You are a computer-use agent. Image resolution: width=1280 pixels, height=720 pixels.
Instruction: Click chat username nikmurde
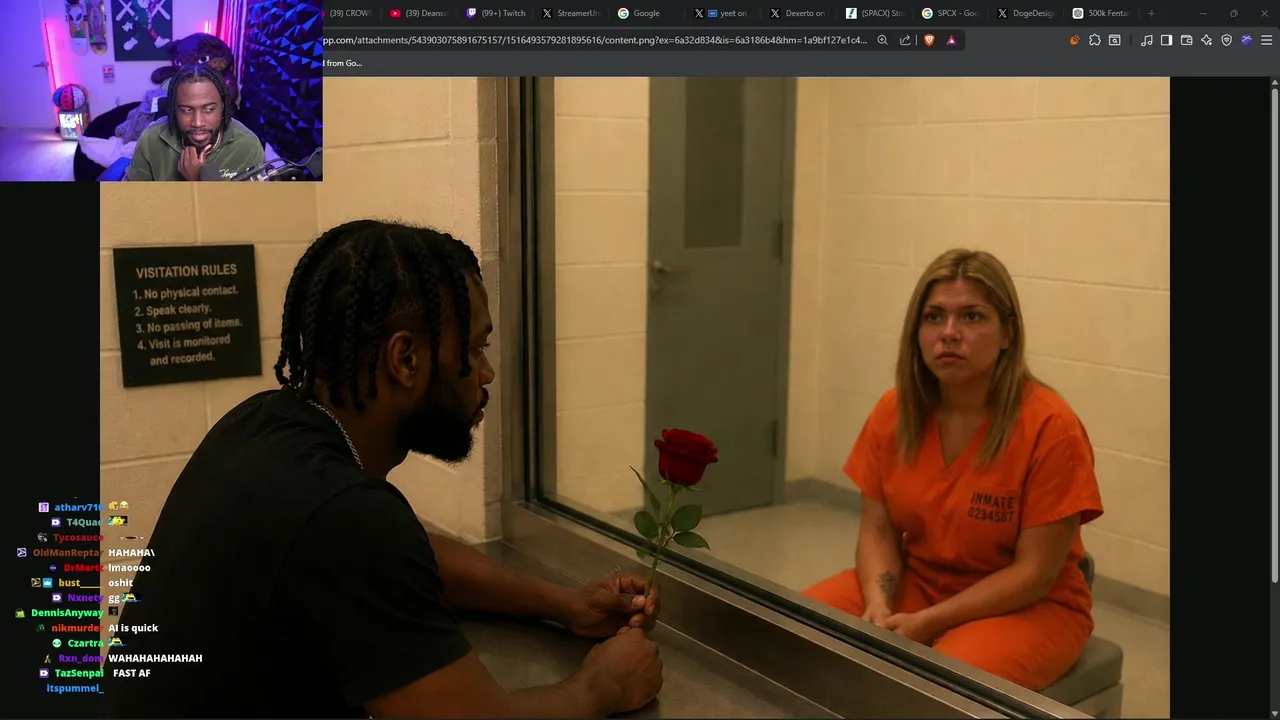[75, 628]
